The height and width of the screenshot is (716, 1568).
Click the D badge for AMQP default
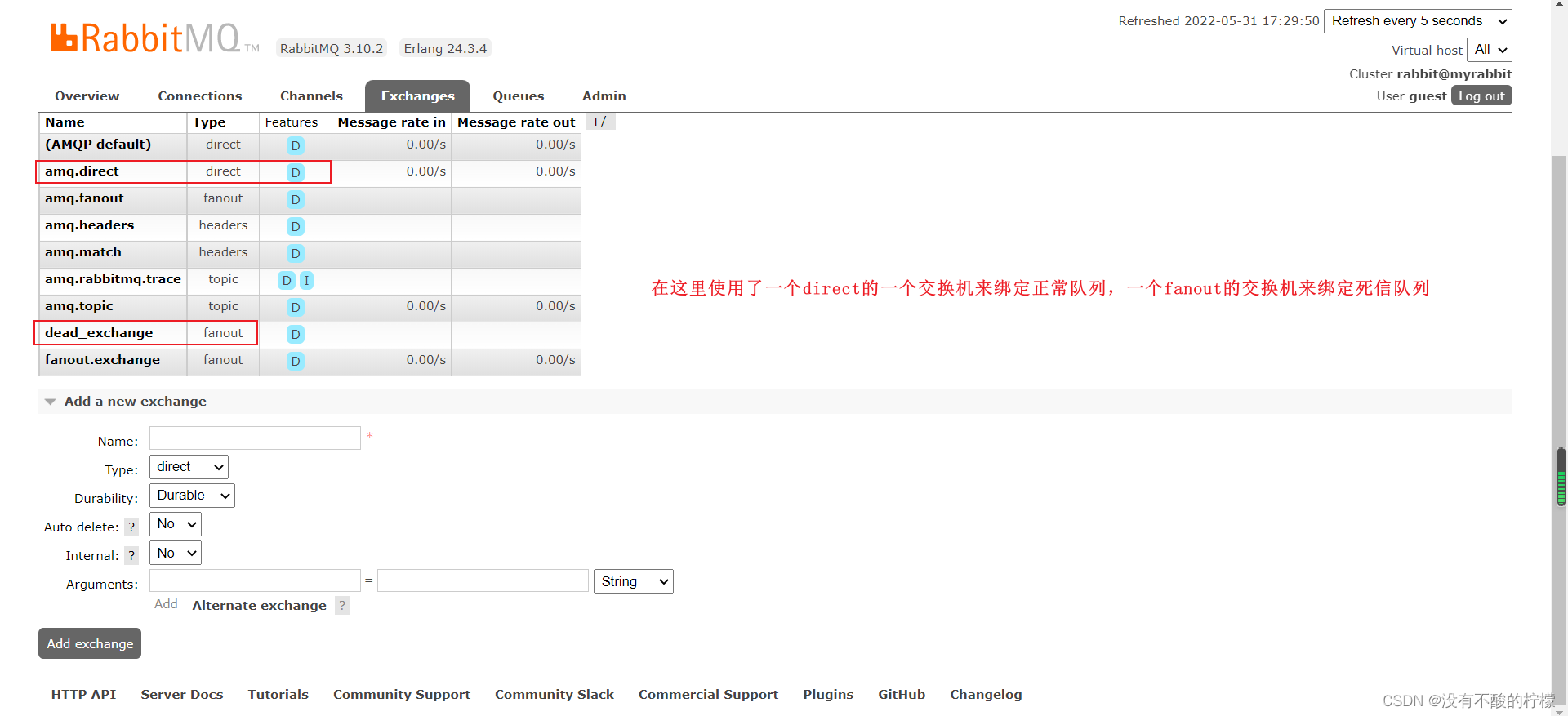(x=296, y=145)
